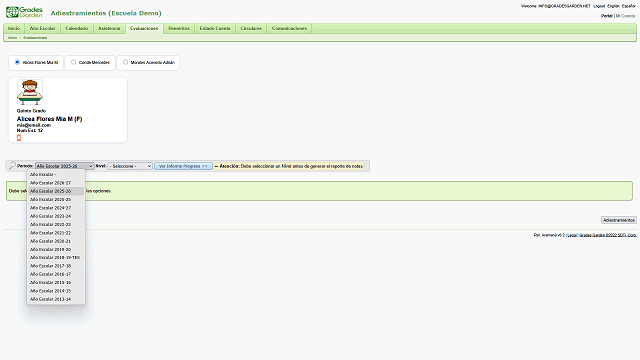Click the Grades Garden logo

click(x=24, y=12)
